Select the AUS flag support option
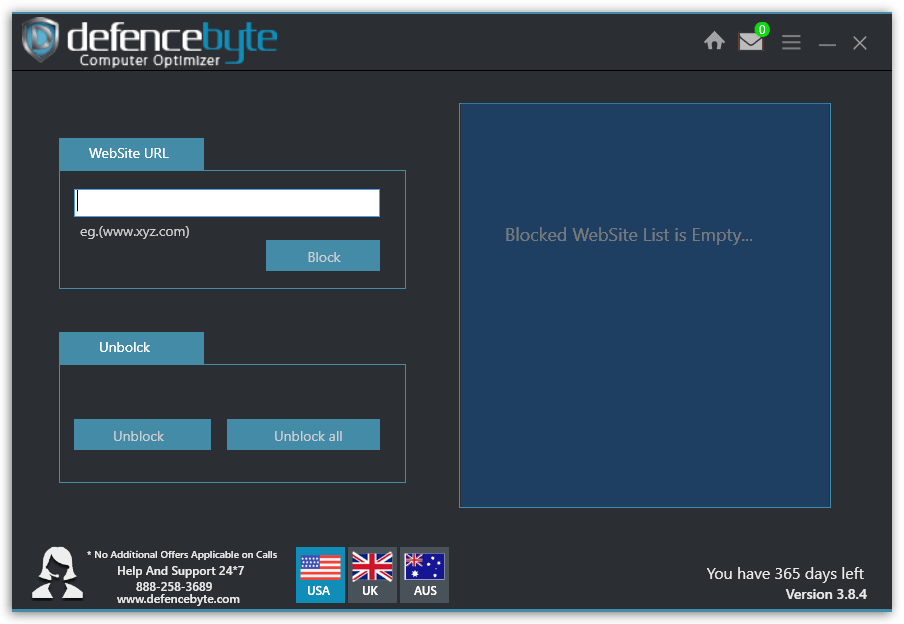 click(x=424, y=574)
